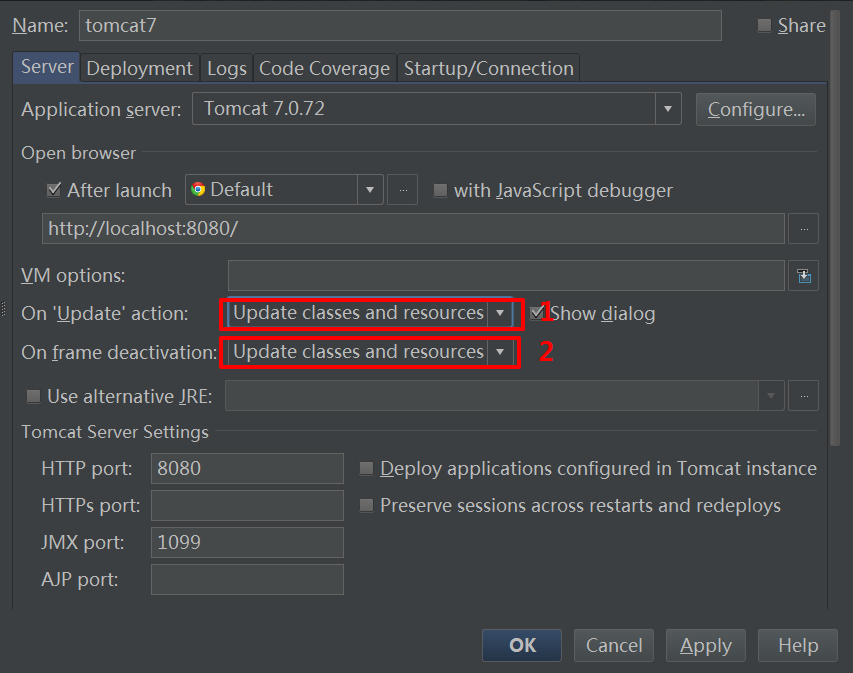
Task: Toggle the After launch checkbox
Action: 51,189
